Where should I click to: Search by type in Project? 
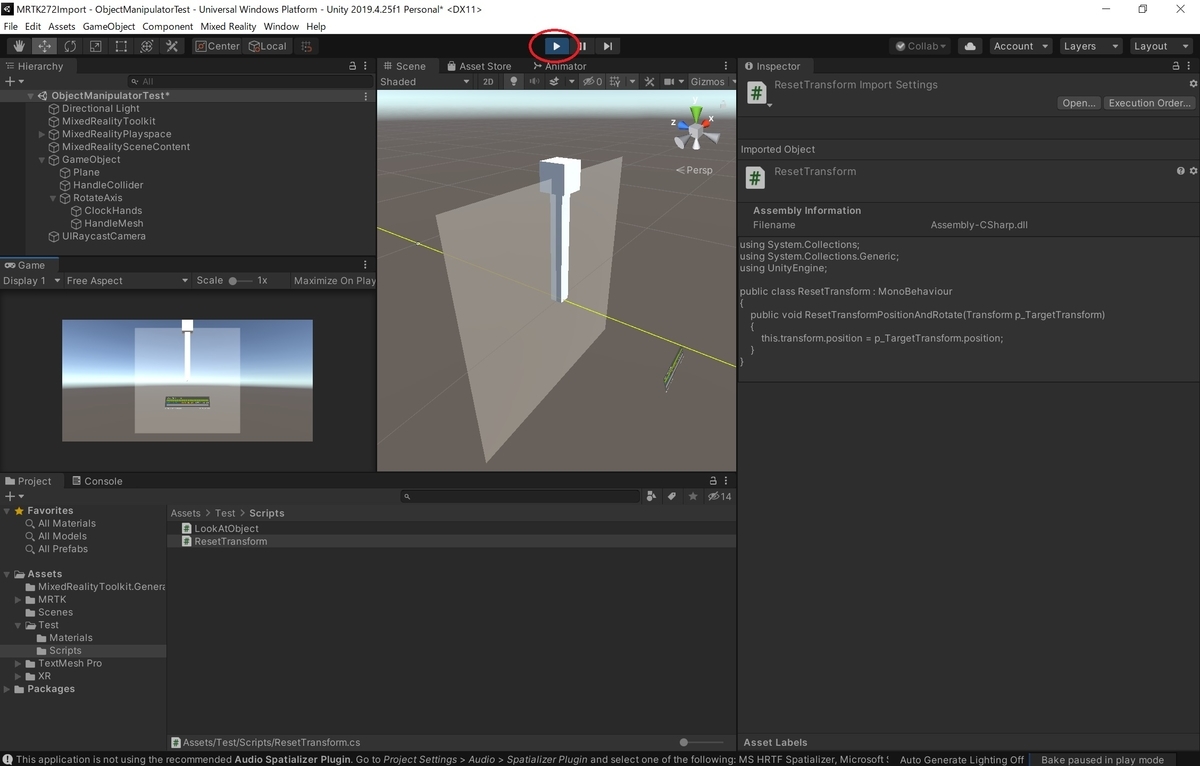652,496
